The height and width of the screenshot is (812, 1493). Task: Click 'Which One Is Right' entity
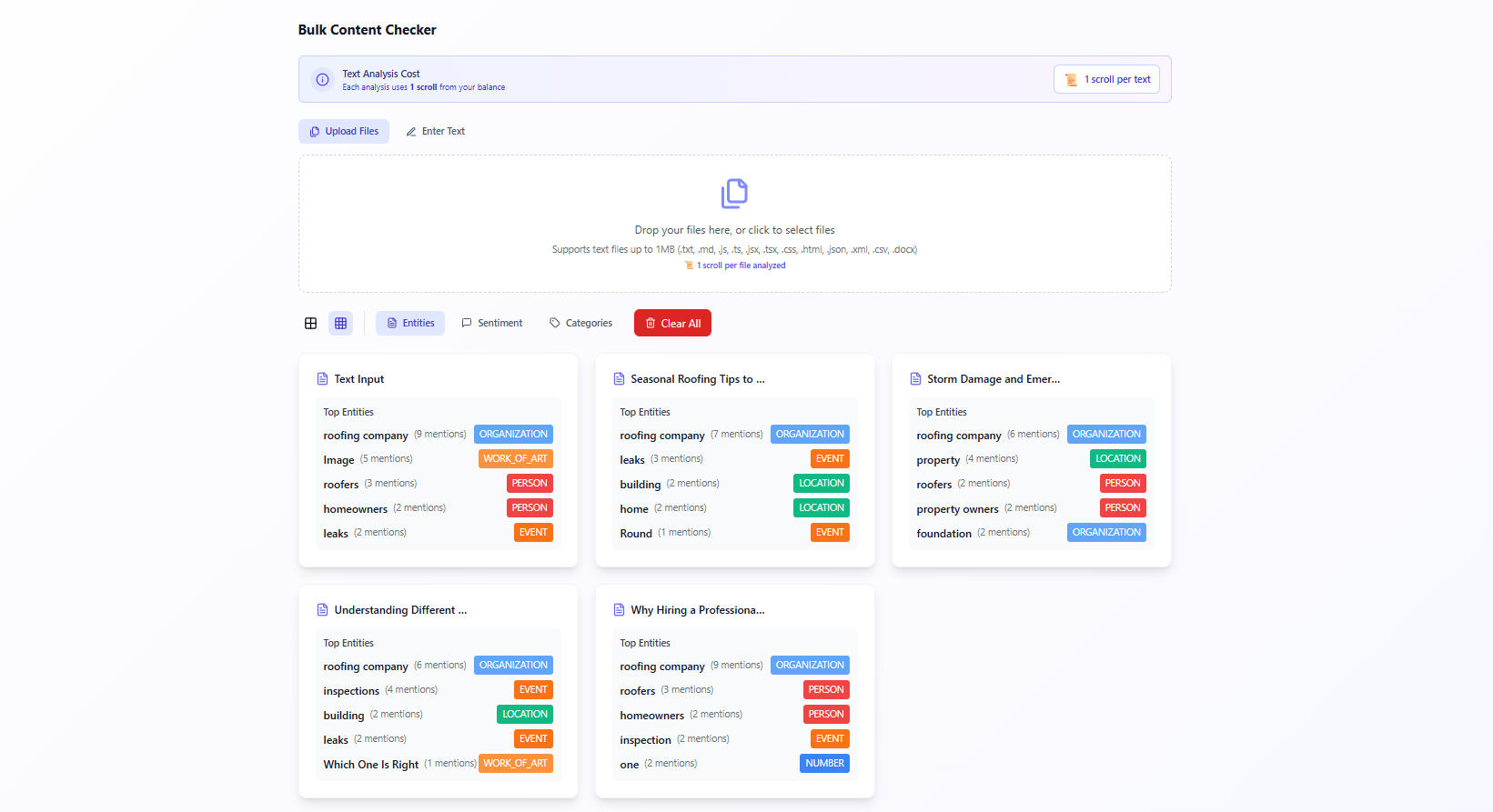[x=371, y=765]
